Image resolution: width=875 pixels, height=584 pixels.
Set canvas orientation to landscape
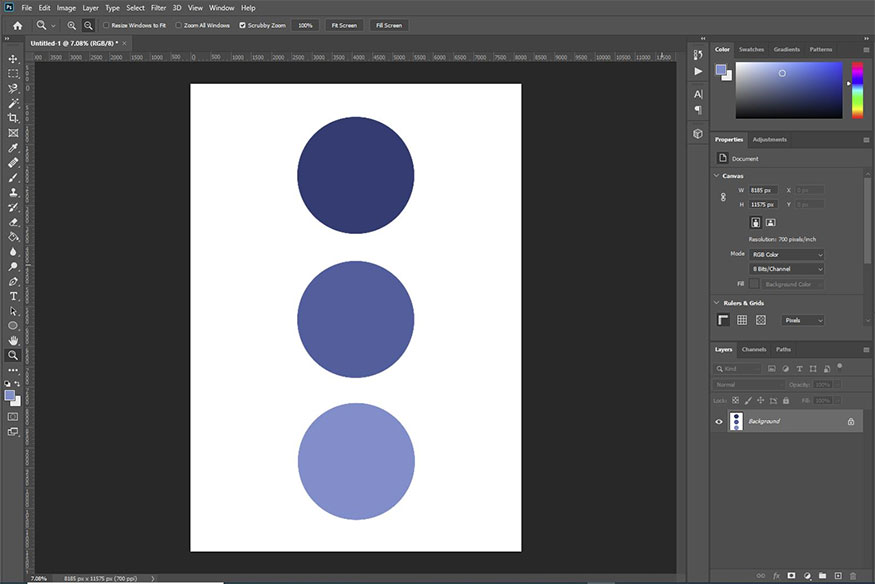pos(771,223)
